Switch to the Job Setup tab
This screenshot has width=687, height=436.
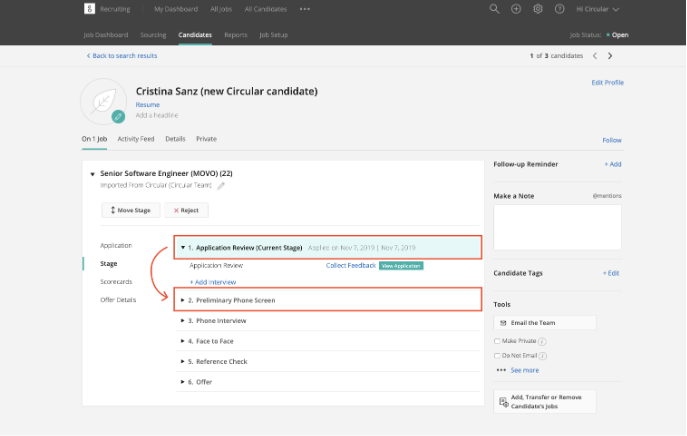tap(273, 35)
